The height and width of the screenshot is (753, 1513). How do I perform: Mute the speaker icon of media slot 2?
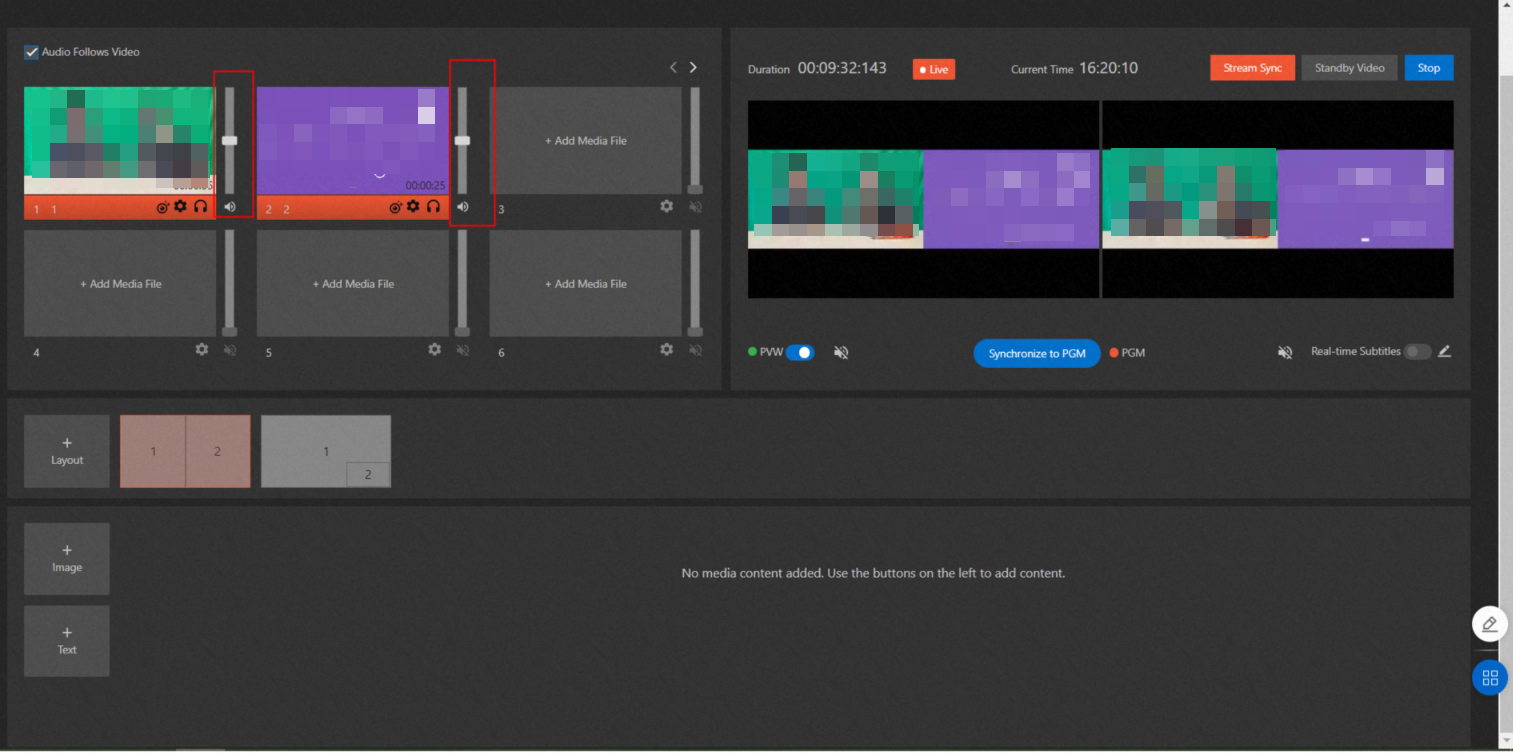click(x=462, y=206)
